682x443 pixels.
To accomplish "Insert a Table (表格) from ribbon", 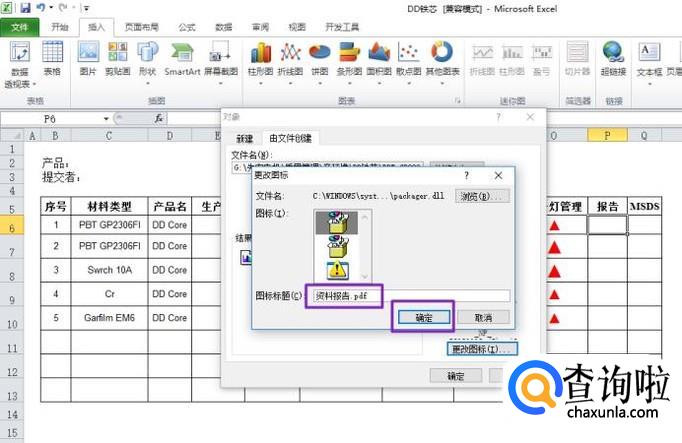I will (x=52, y=59).
